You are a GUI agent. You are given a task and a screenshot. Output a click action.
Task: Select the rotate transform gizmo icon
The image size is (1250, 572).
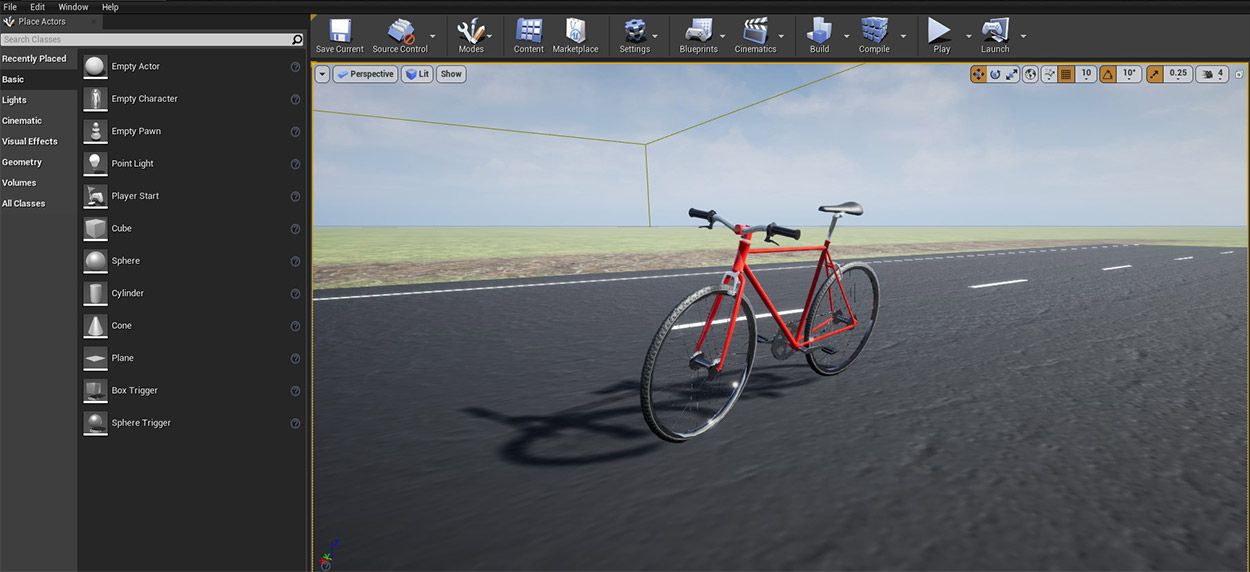(995, 74)
